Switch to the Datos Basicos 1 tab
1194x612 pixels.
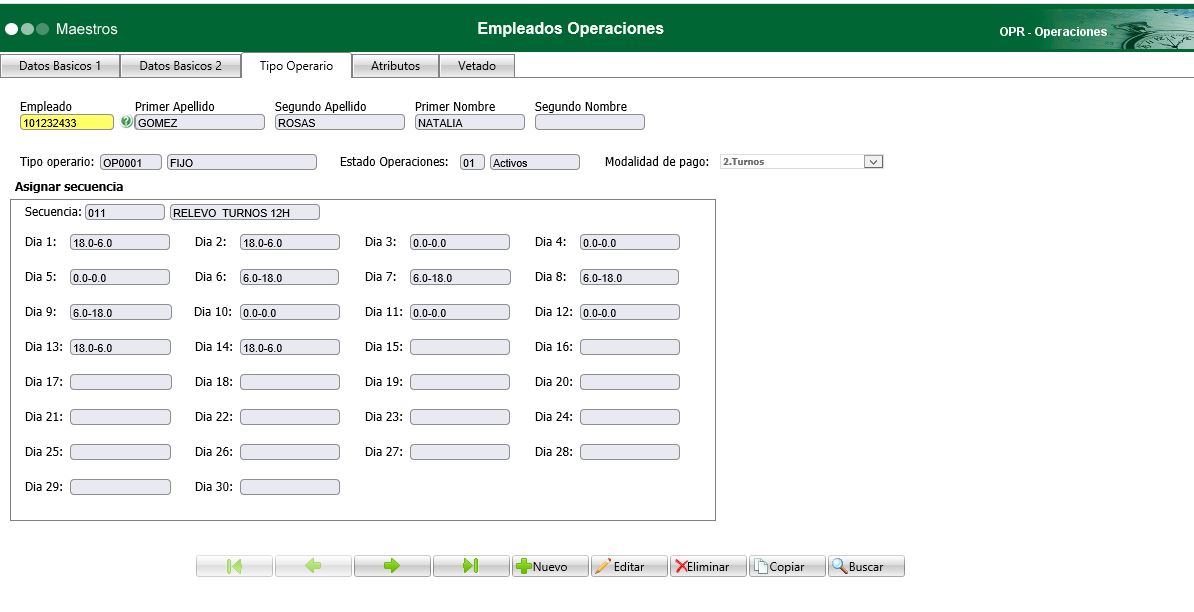point(60,66)
